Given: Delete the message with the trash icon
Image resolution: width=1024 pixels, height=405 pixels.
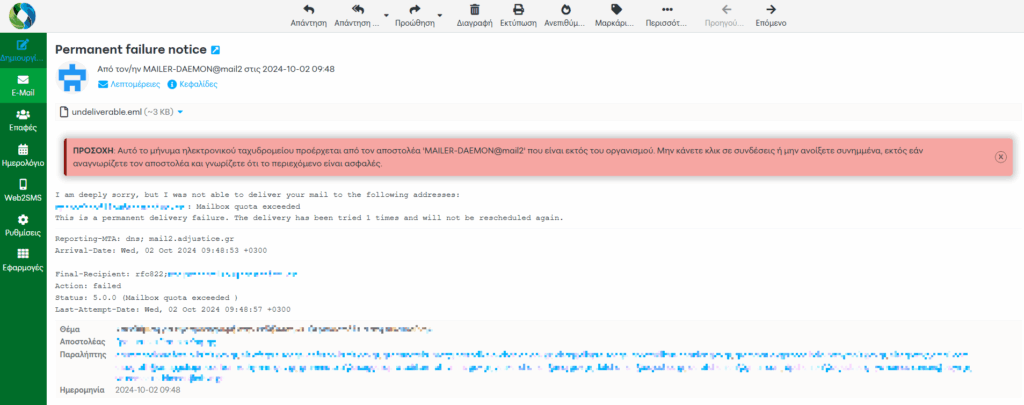Looking at the screenshot, I should [475, 14].
